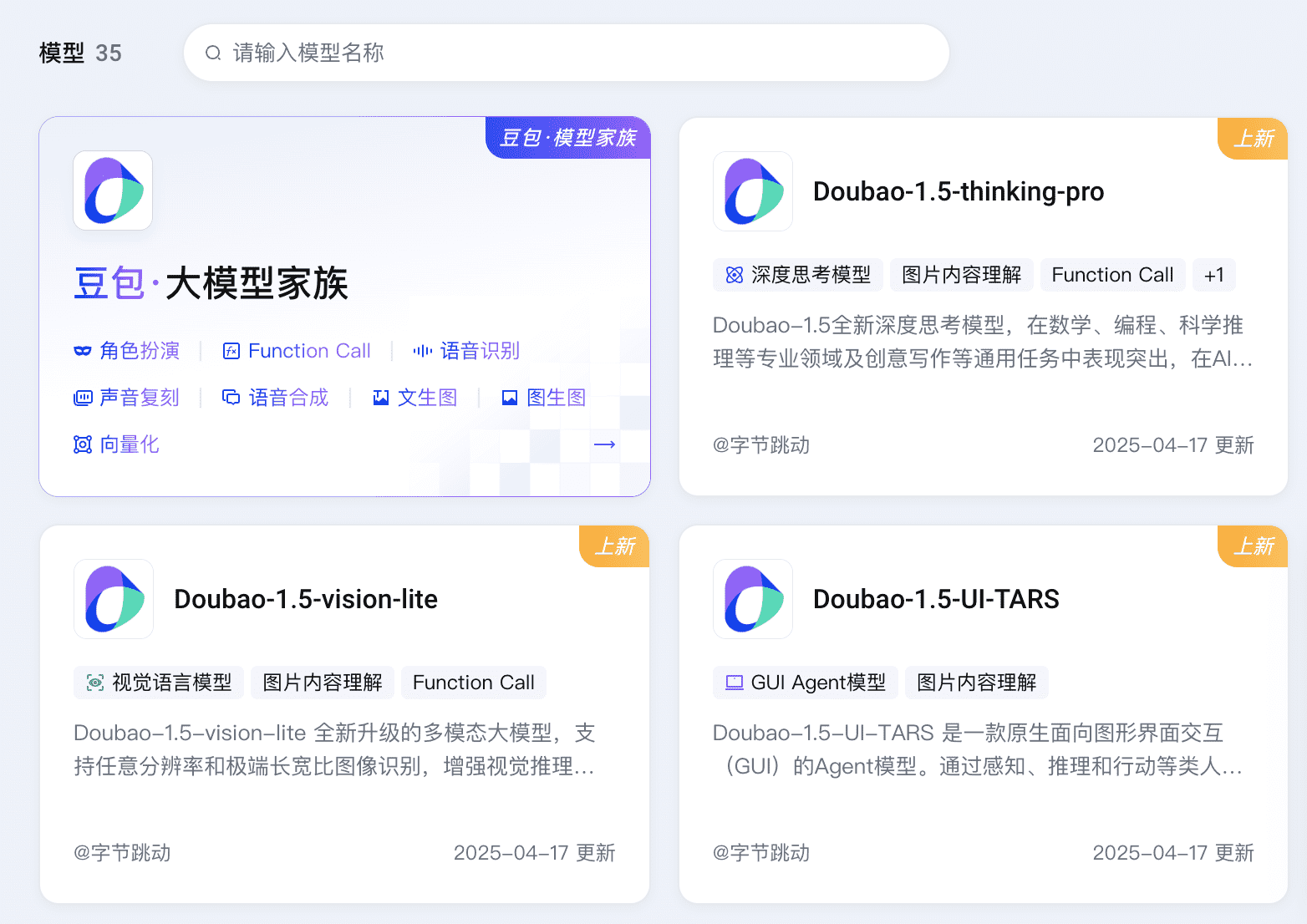
Task: Click update date on UI-TARS card
Action: [x=1173, y=853]
